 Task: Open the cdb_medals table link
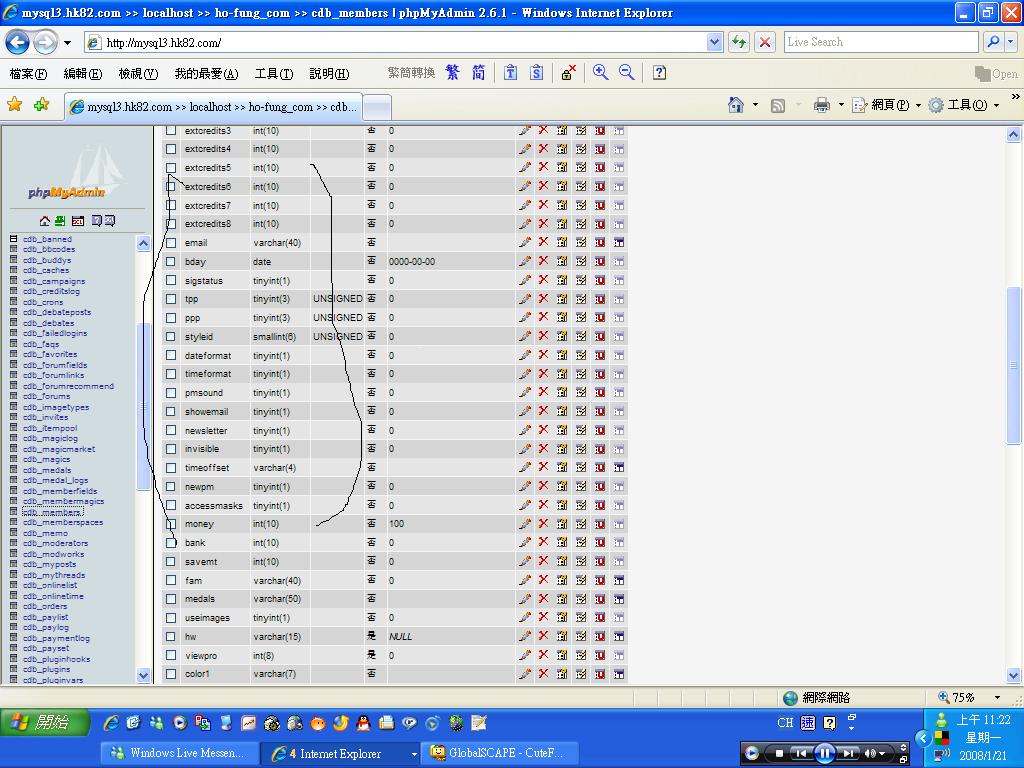47,470
